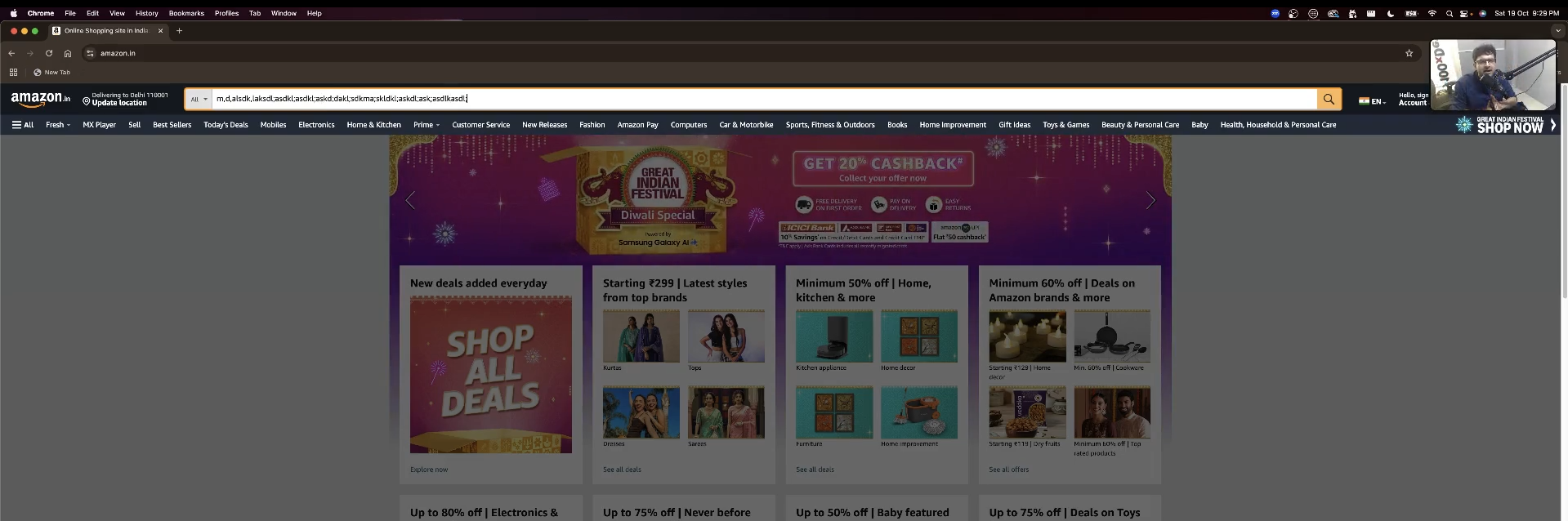Open the Mobiles category link
The width and height of the screenshot is (1568, 521).
pos(273,125)
